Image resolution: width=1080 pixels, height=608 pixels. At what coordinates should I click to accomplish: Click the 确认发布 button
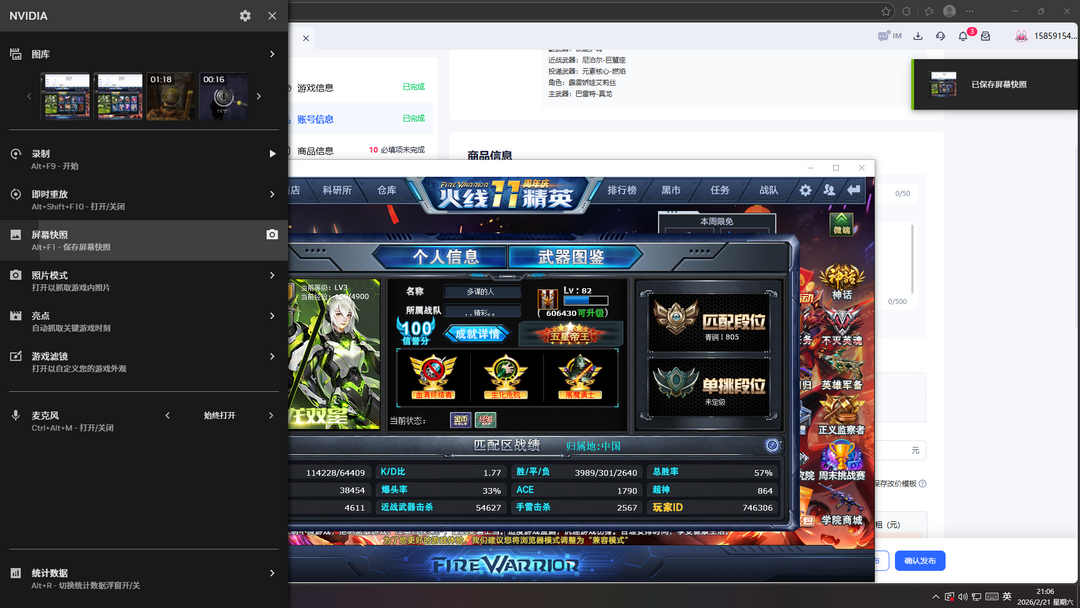[x=919, y=561]
